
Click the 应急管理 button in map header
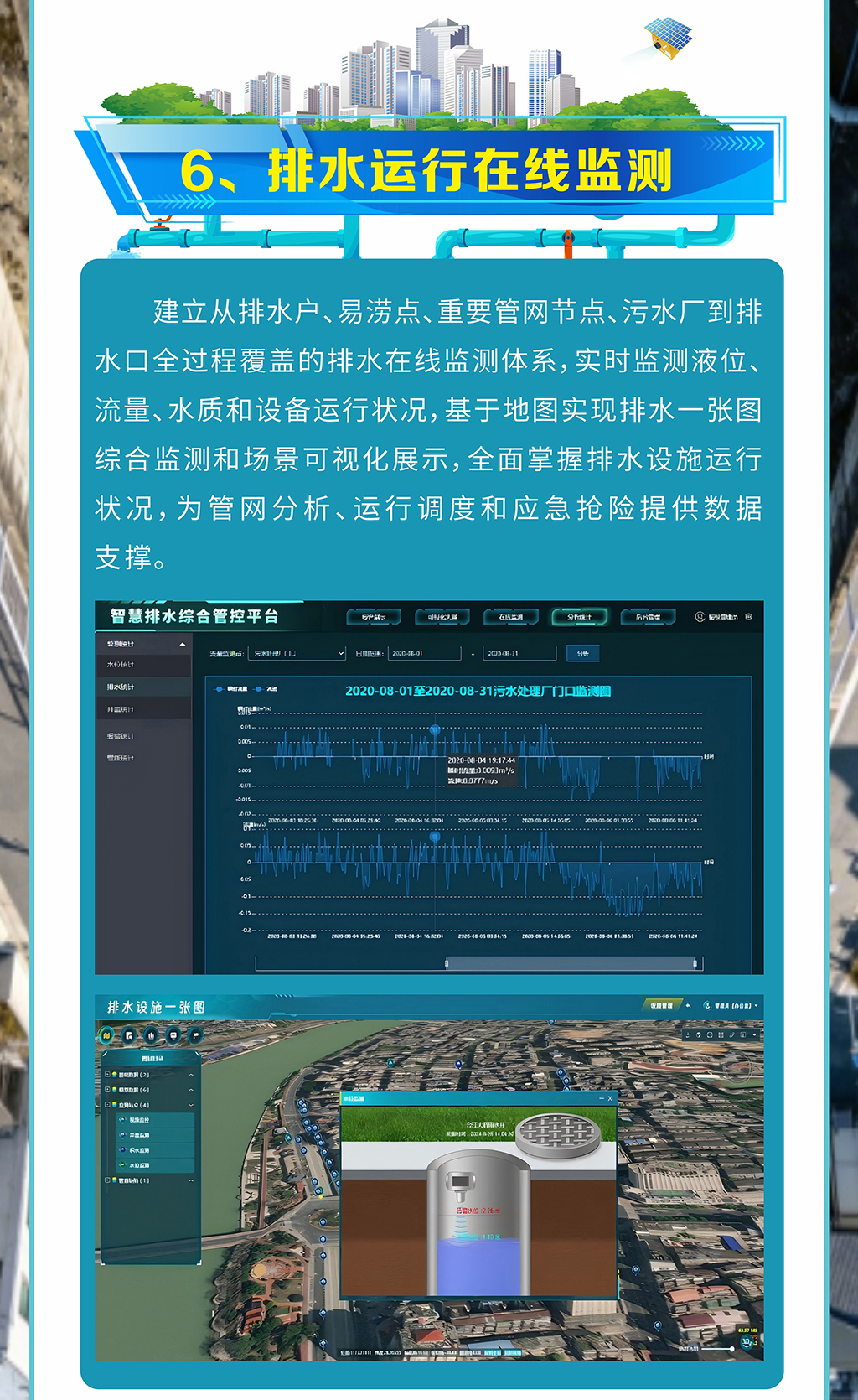click(x=661, y=1005)
